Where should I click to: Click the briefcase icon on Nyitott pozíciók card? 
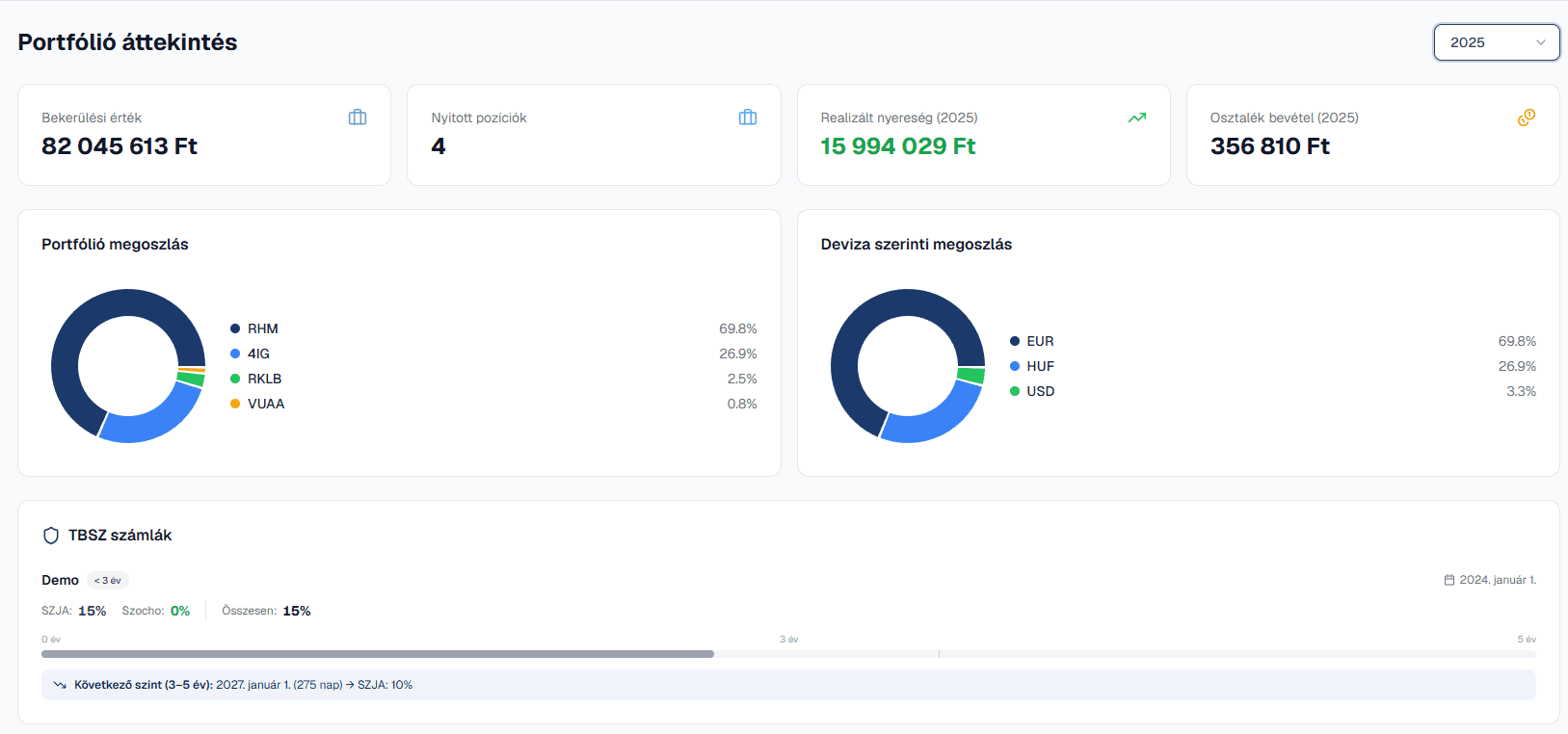pyautogui.click(x=748, y=118)
